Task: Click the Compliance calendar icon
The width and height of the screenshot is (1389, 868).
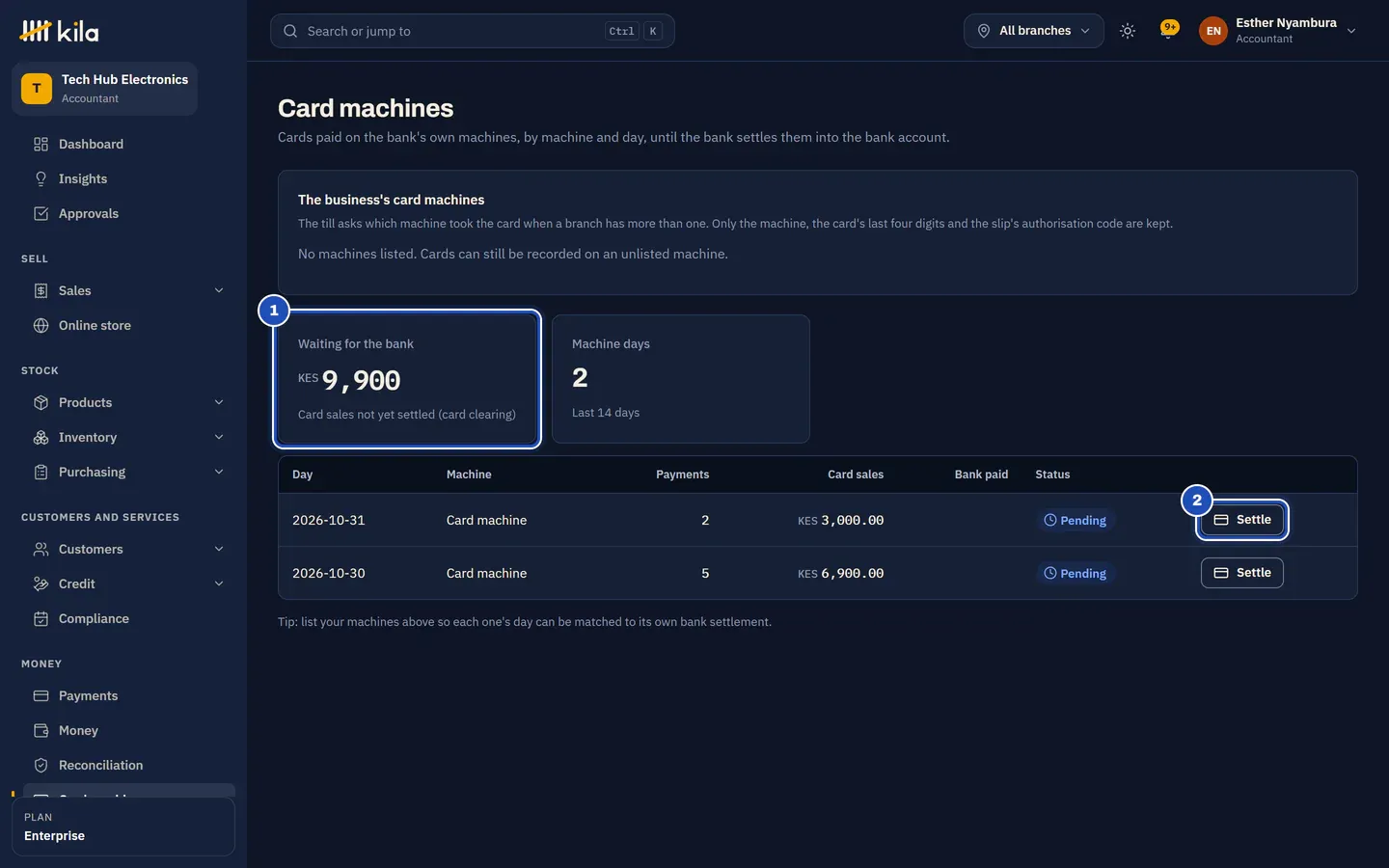Action: [41, 618]
